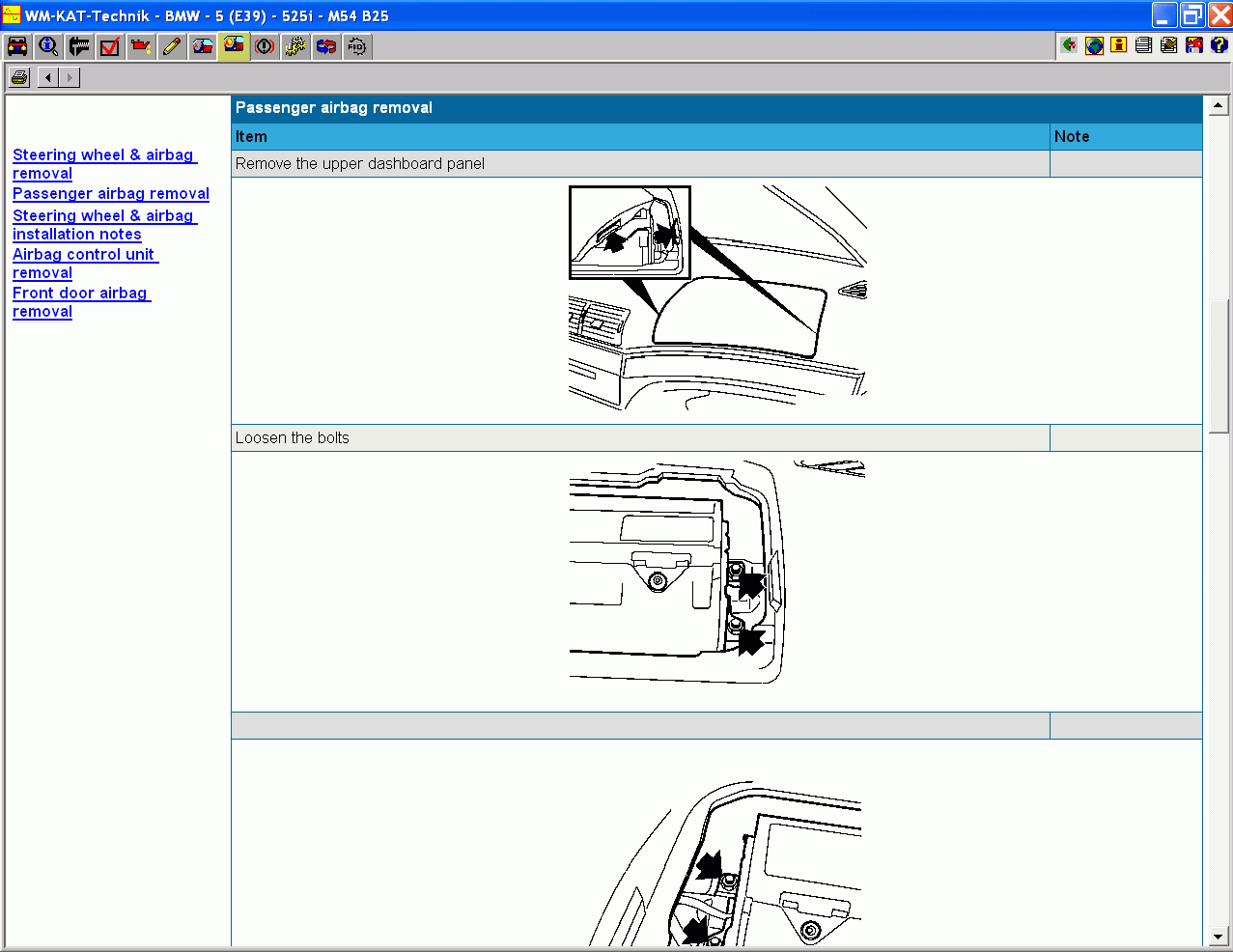
Task: Click the bottom airbag bracket illustration
Action: [x=724, y=864]
